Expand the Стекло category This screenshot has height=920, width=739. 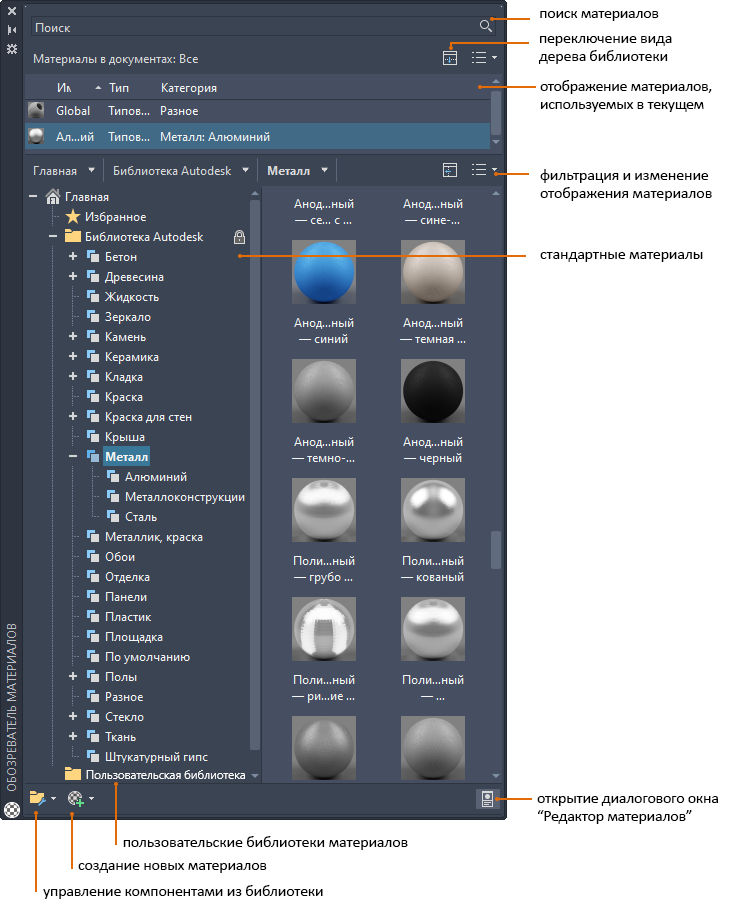[73, 716]
